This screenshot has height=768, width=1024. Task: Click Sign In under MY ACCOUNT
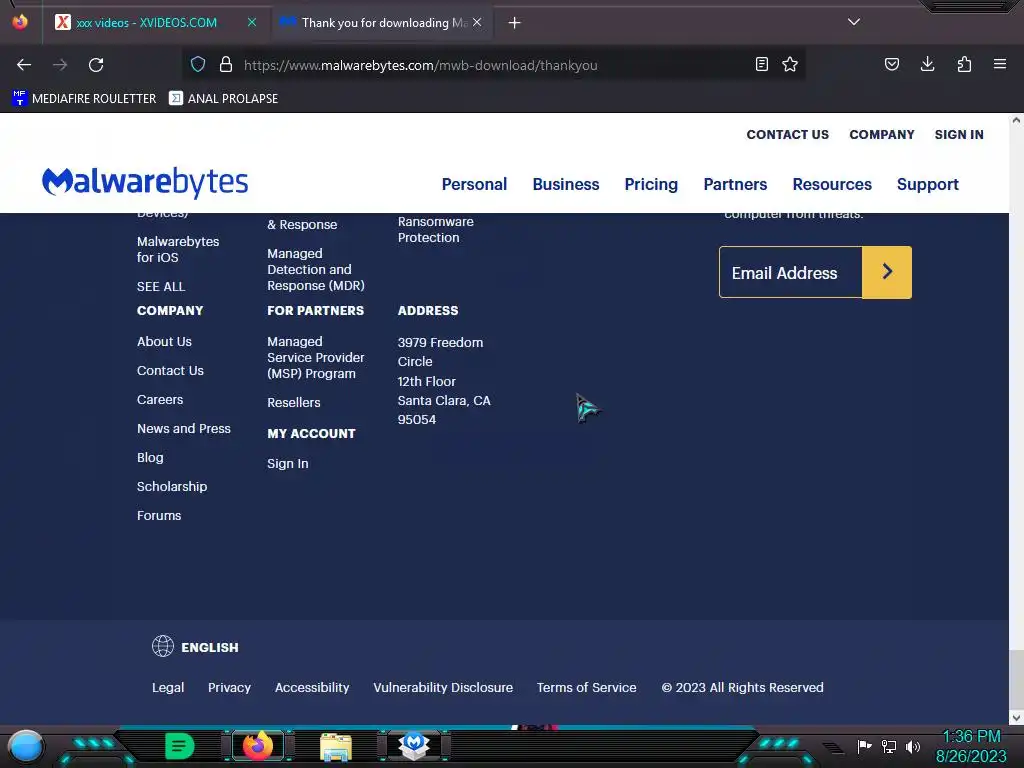pyautogui.click(x=287, y=464)
